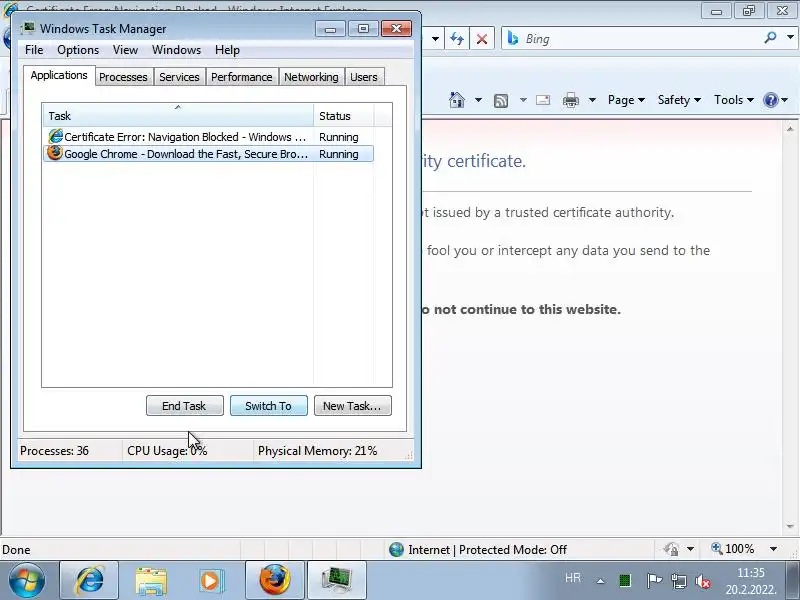Select the Applications tab
Screen dimensions: 800x600
tap(59, 76)
